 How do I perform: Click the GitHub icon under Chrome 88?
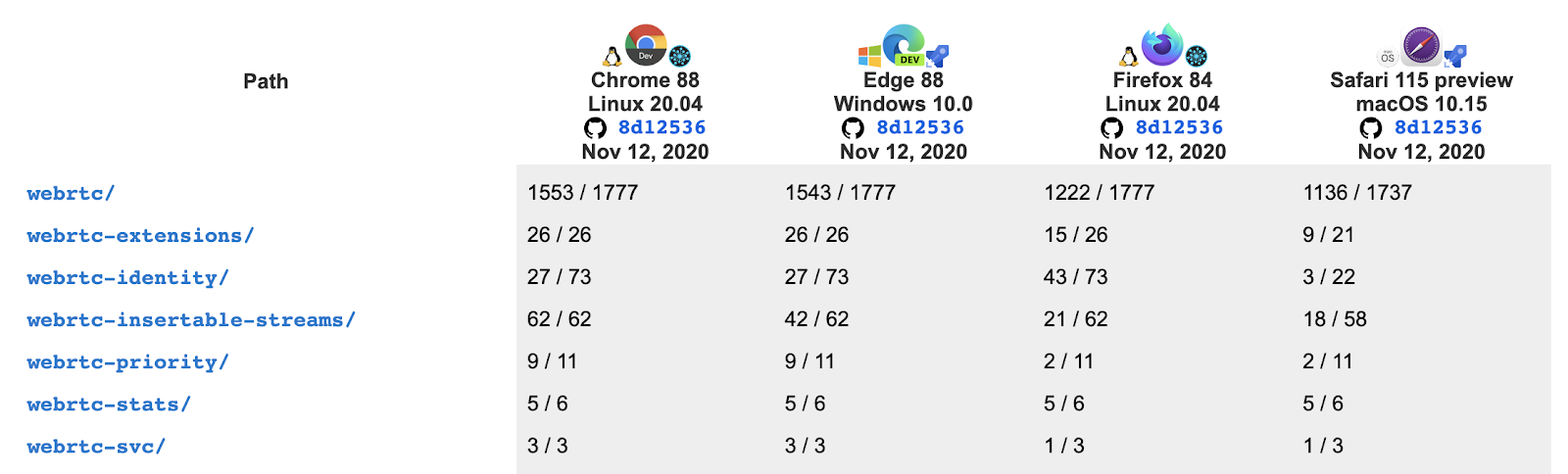(x=595, y=128)
